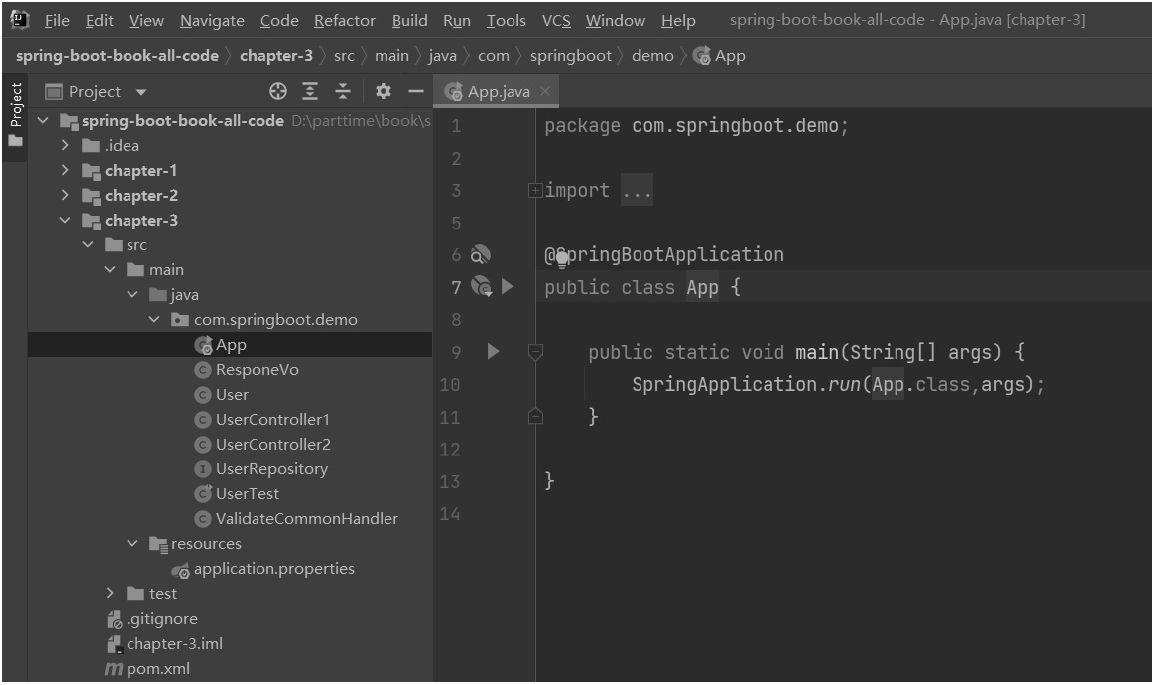This screenshot has width=1156, height=685.
Task: Click demo in the breadcrumb bar
Action: [652, 55]
